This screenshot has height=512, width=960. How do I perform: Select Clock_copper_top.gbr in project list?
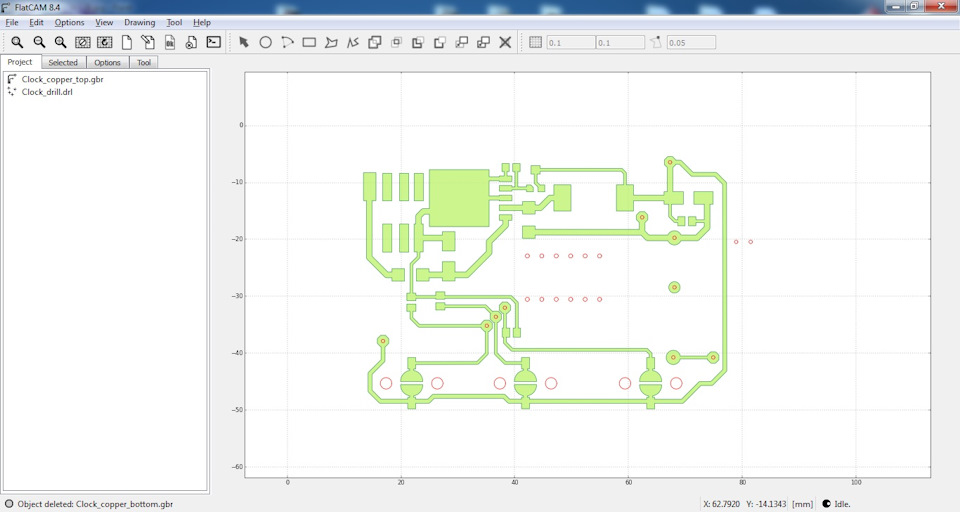pos(62,79)
